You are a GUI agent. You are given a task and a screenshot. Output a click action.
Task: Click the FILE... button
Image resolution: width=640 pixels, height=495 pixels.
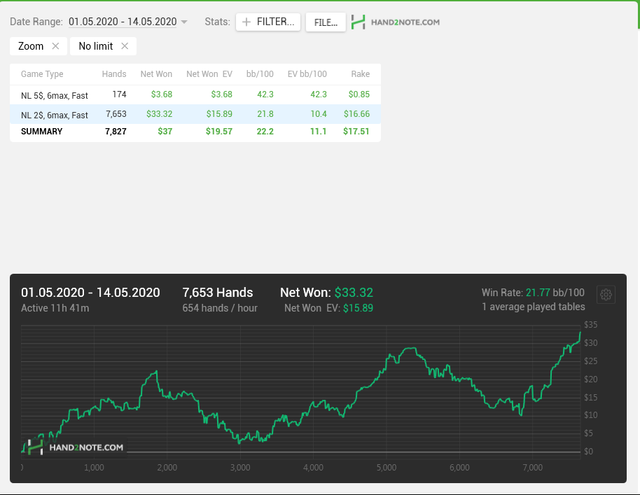coord(325,22)
